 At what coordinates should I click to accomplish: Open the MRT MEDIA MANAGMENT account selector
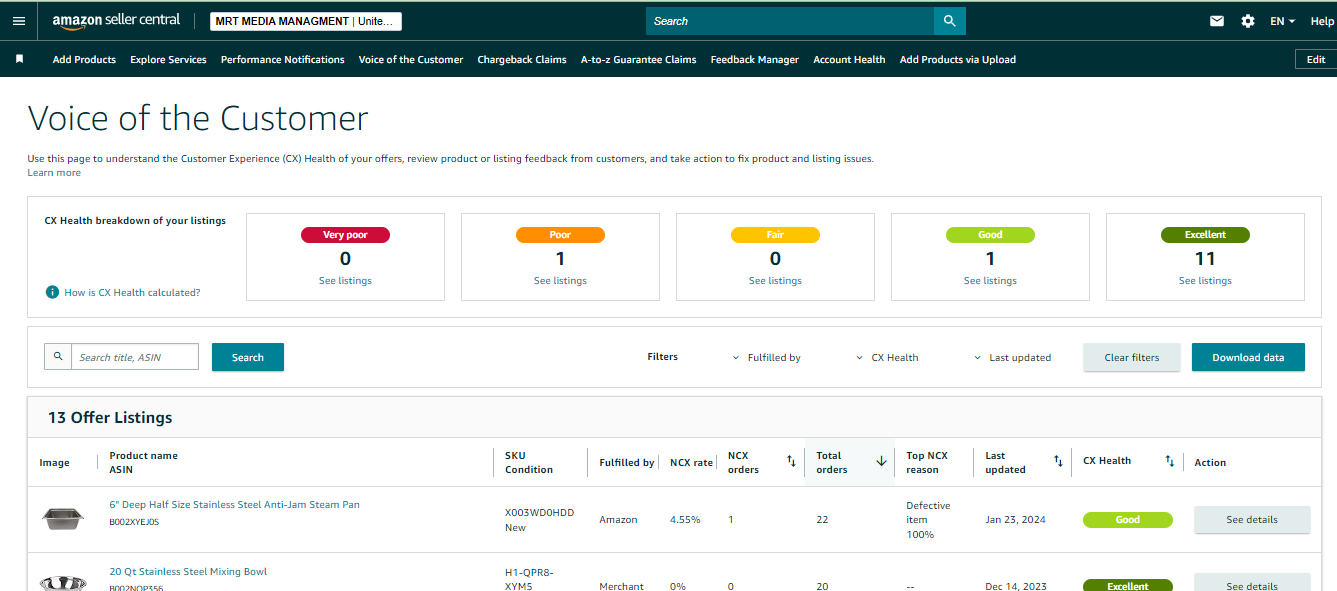click(306, 21)
